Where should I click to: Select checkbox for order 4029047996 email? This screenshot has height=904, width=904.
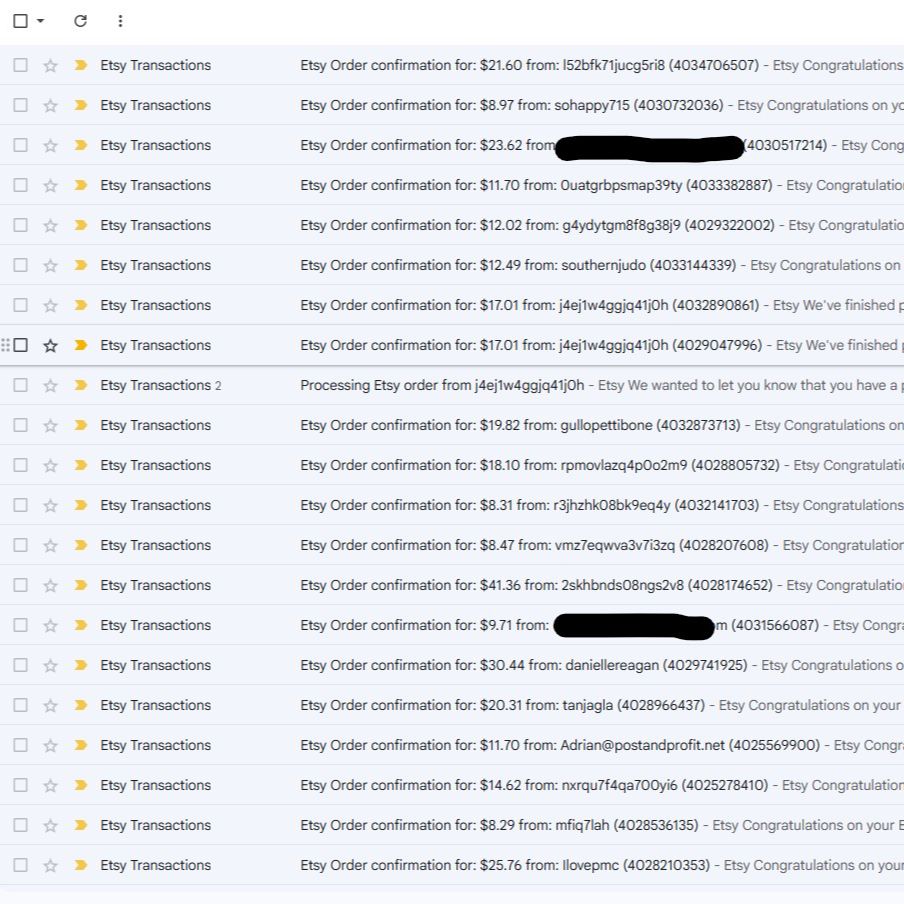(x=21, y=345)
